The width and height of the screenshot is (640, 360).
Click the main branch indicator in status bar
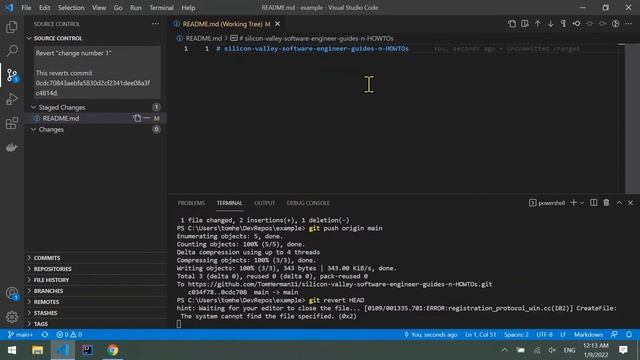coord(20,335)
